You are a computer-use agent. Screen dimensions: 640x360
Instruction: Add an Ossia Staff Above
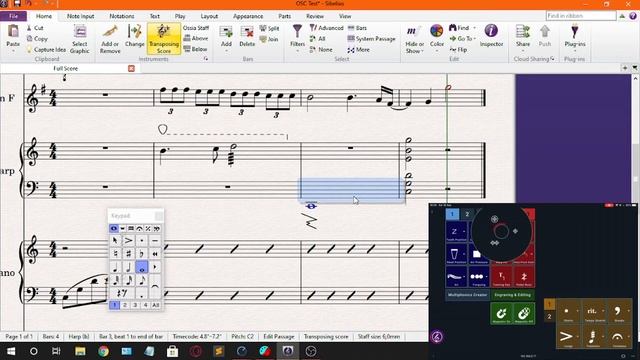point(196,38)
